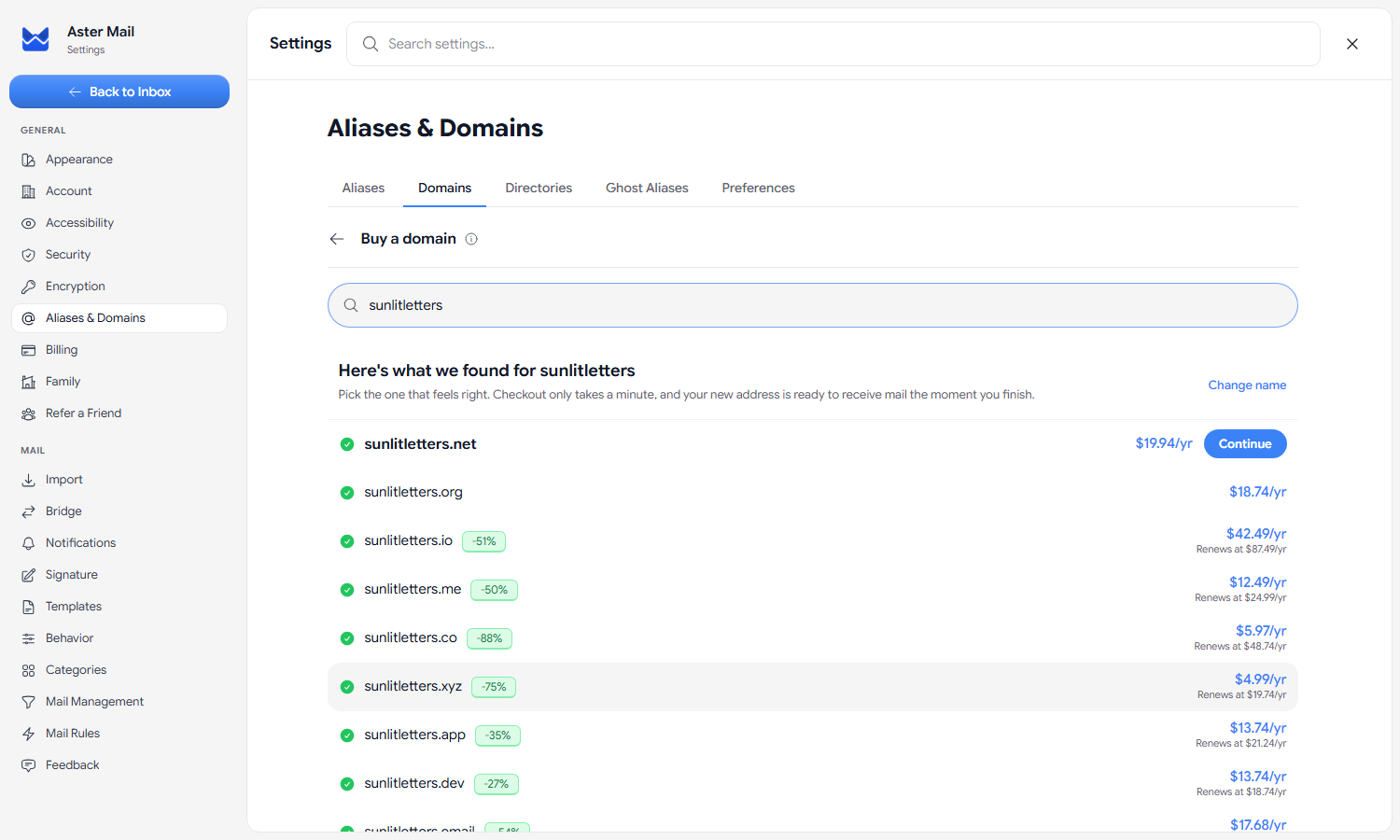Click the Categories grid icon
The height and width of the screenshot is (840, 1400).
click(29, 670)
